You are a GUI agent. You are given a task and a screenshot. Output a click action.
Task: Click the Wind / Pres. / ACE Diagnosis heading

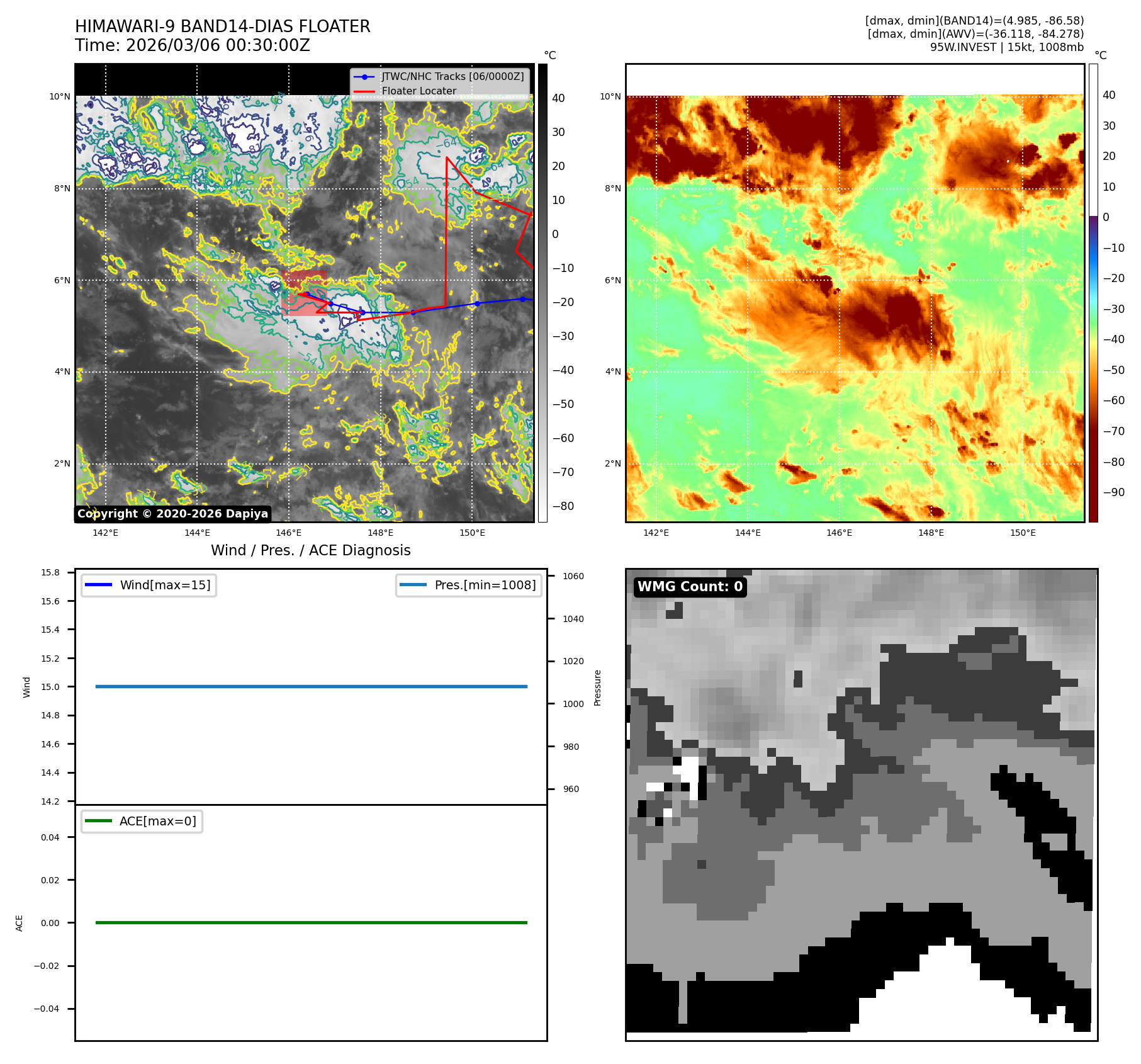coord(310,550)
